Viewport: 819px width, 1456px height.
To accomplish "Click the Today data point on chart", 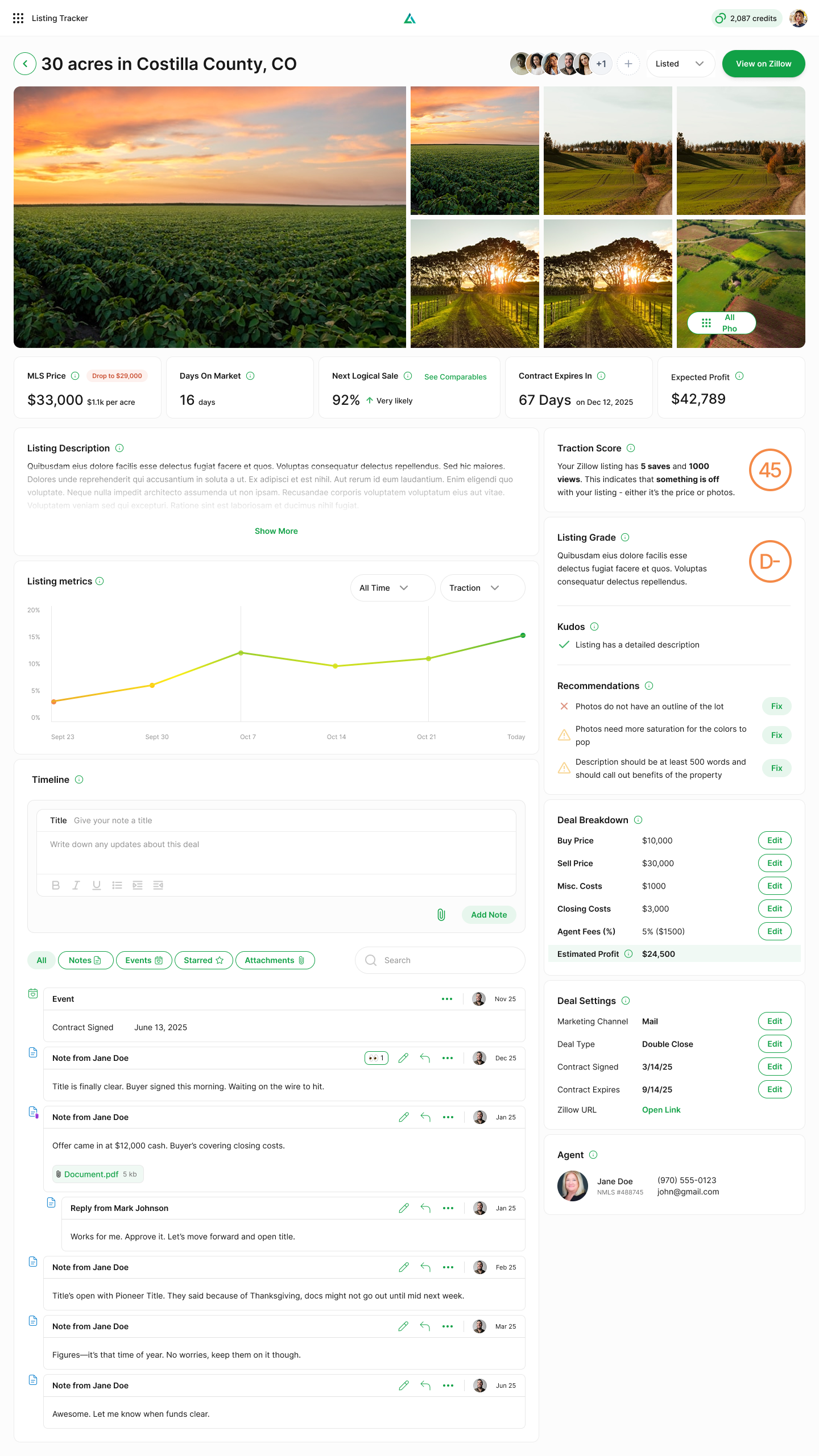I will pyautogui.click(x=523, y=636).
